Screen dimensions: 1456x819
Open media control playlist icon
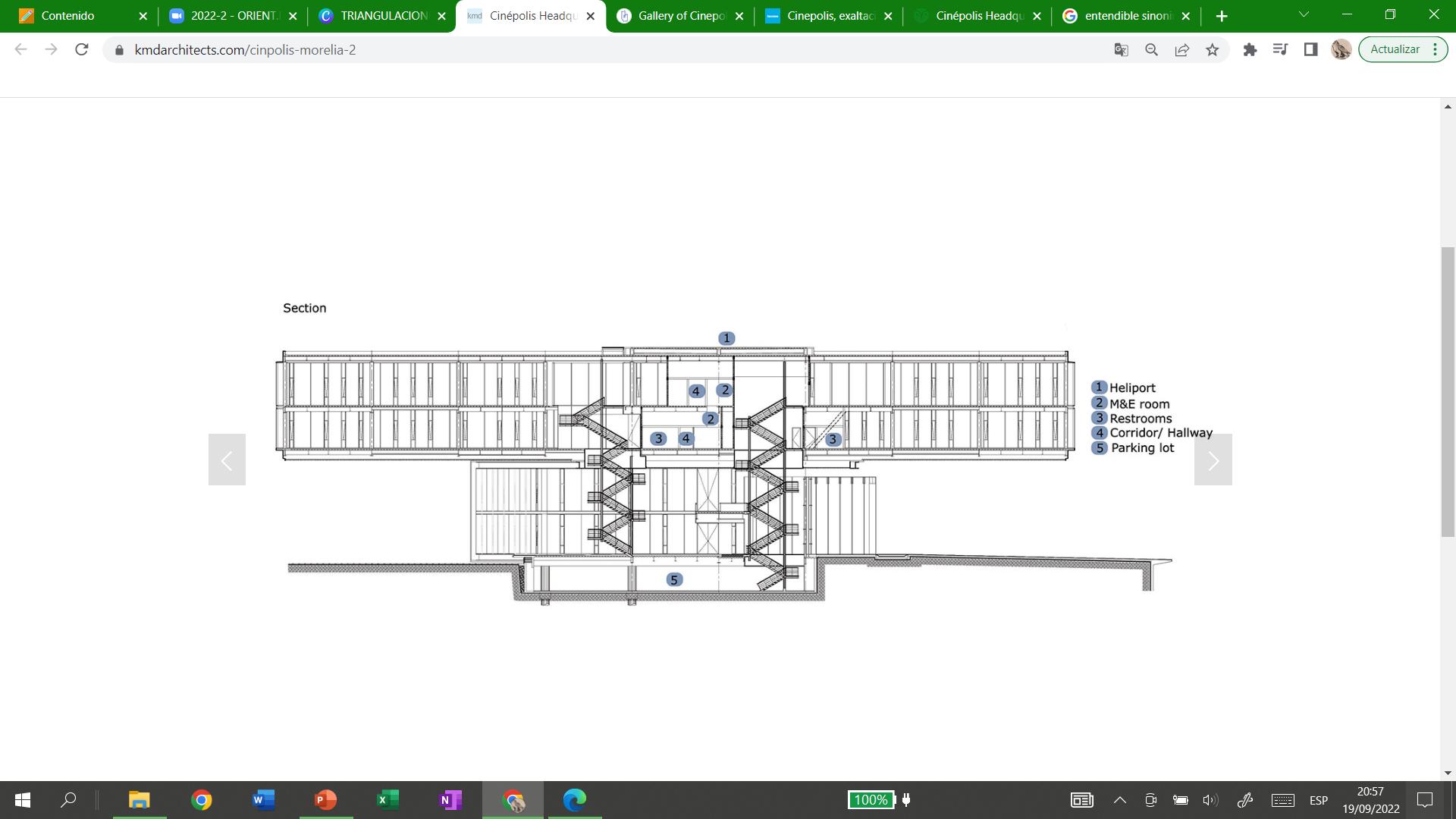click(x=1280, y=50)
